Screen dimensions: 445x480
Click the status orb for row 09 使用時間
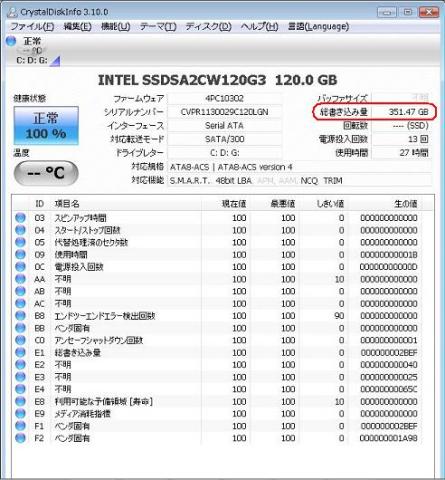click(x=20, y=255)
